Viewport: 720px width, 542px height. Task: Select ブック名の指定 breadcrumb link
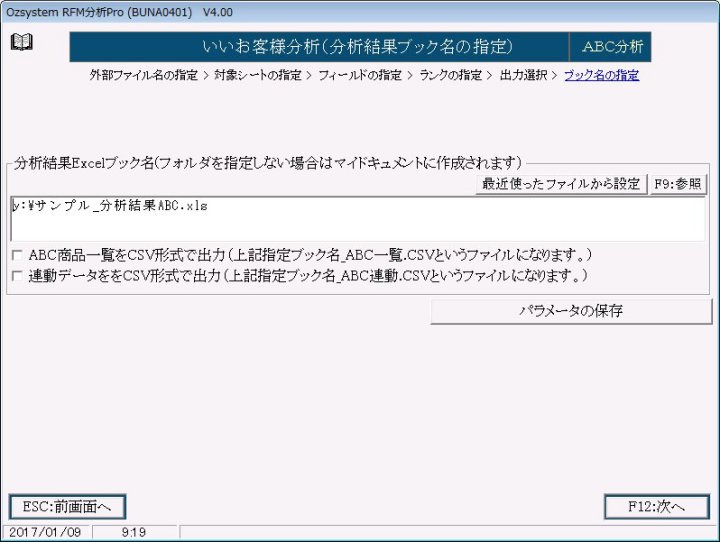[x=602, y=75]
